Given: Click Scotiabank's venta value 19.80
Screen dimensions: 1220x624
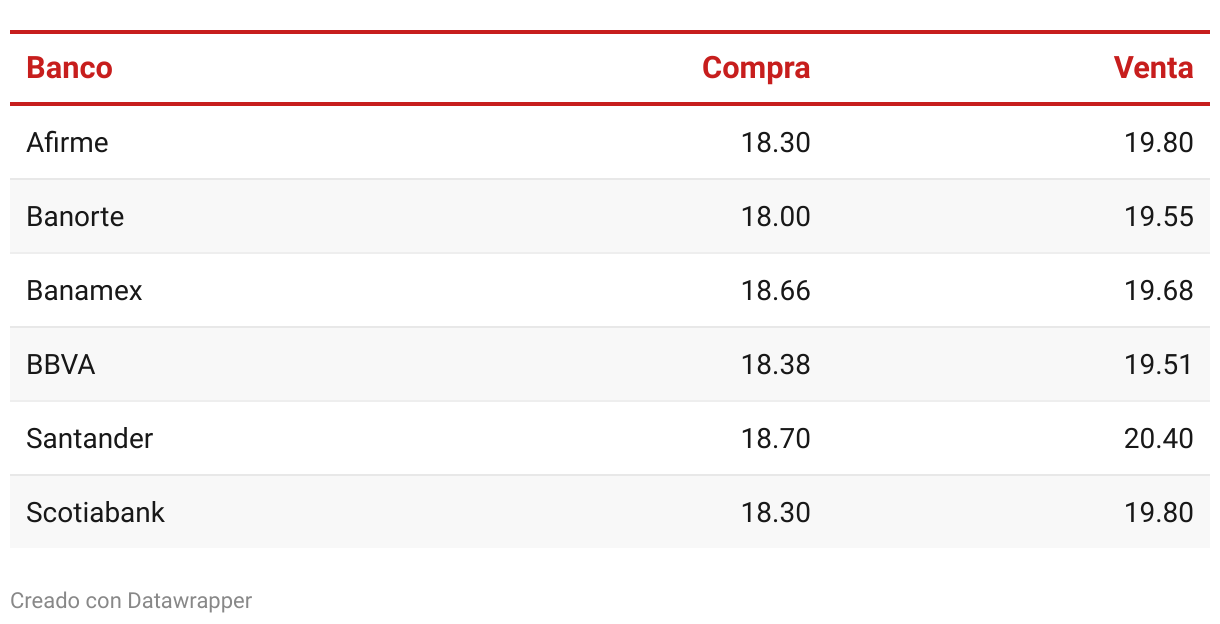Looking at the screenshot, I should [x=1159, y=512].
